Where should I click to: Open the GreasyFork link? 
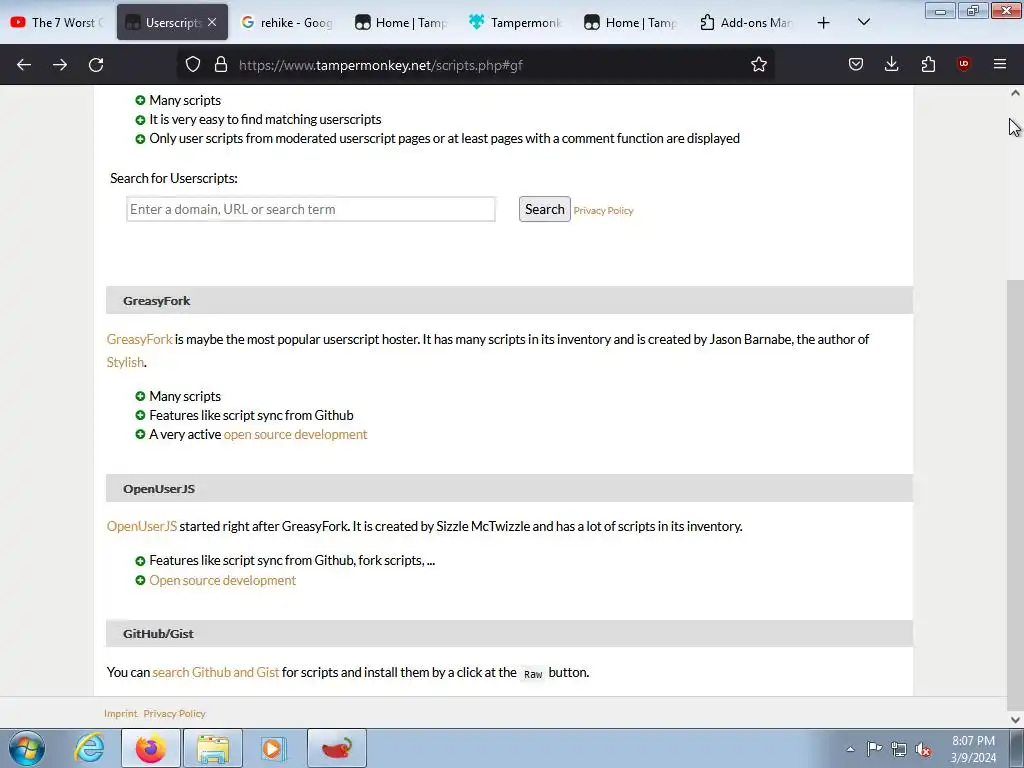click(x=140, y=339)
